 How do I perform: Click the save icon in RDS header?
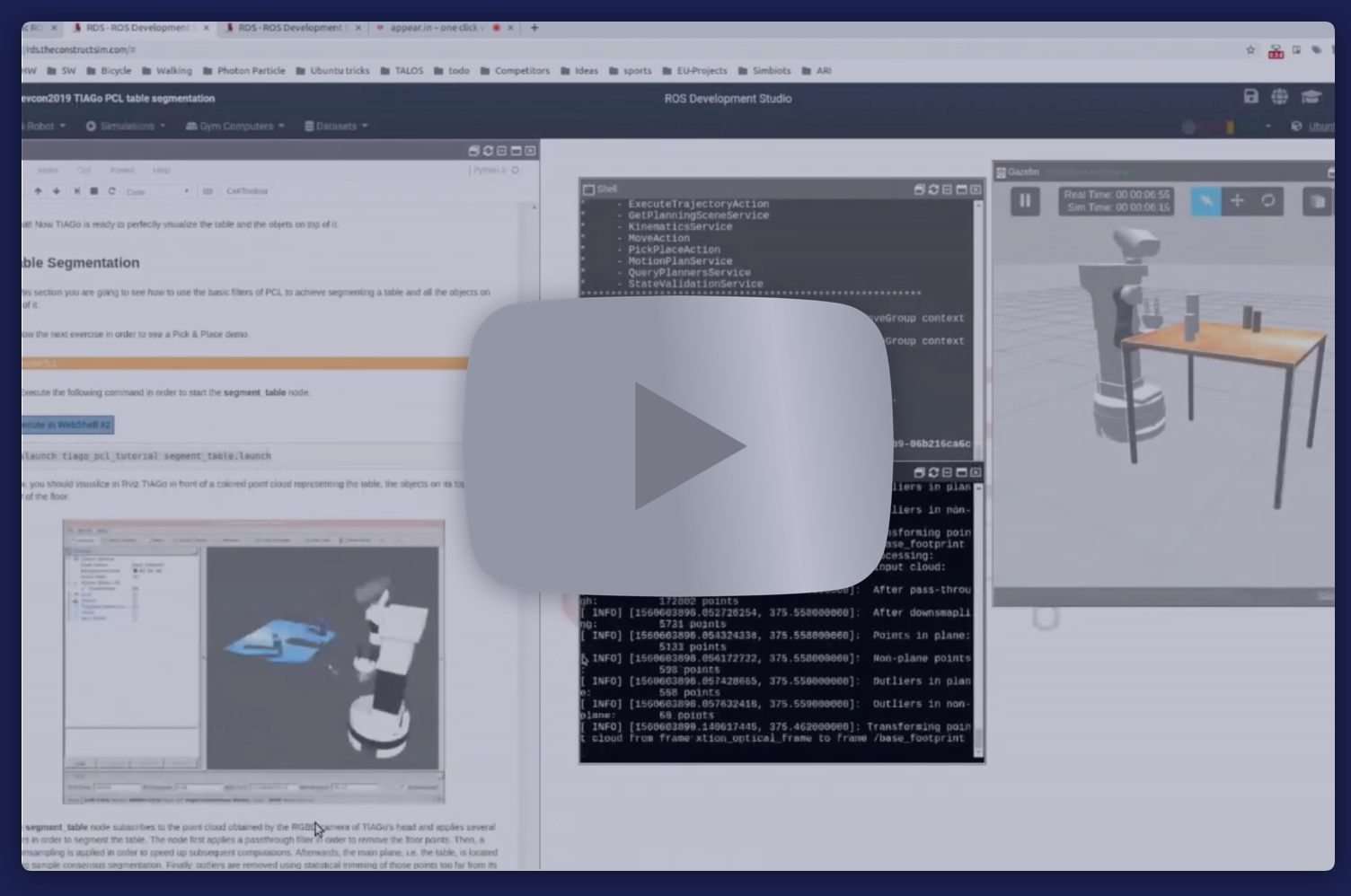click(1250, 96)
